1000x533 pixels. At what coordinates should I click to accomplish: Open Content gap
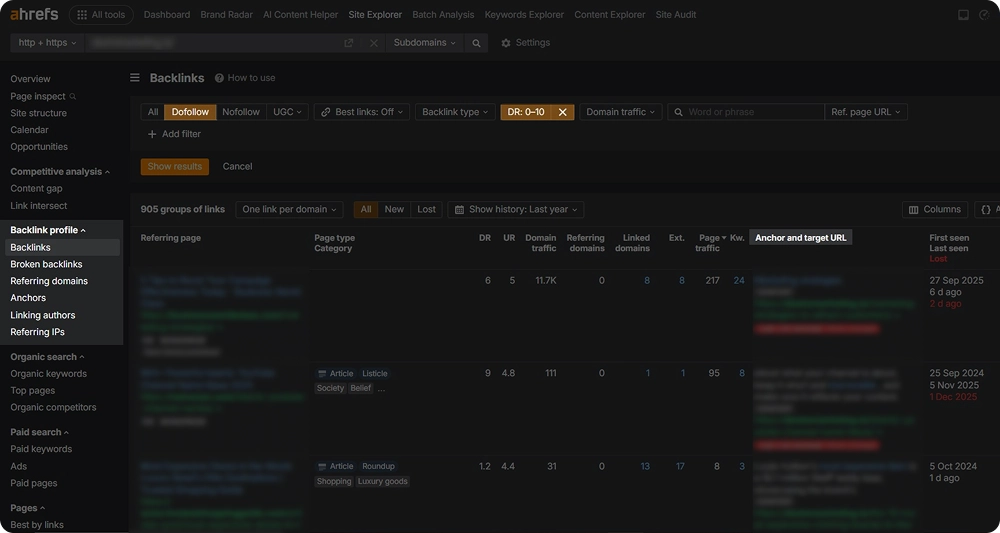pos(36,189)
